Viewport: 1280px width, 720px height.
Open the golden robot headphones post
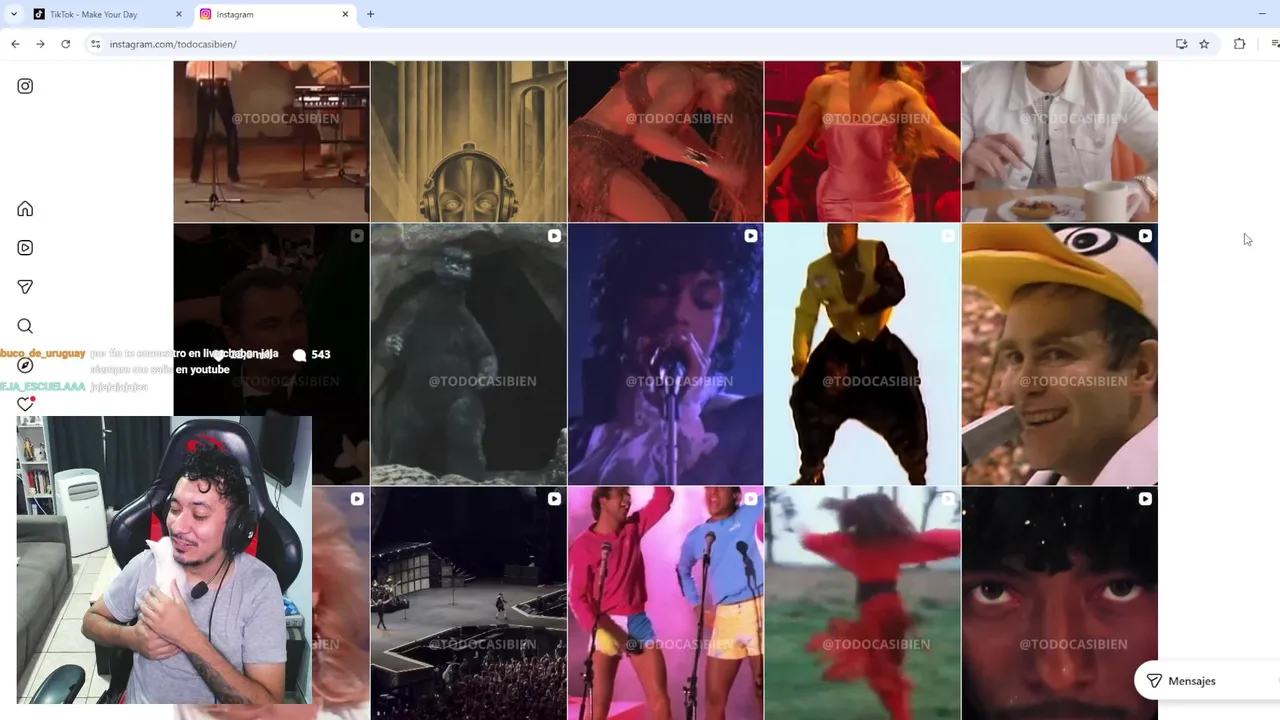tap(468, 141)
